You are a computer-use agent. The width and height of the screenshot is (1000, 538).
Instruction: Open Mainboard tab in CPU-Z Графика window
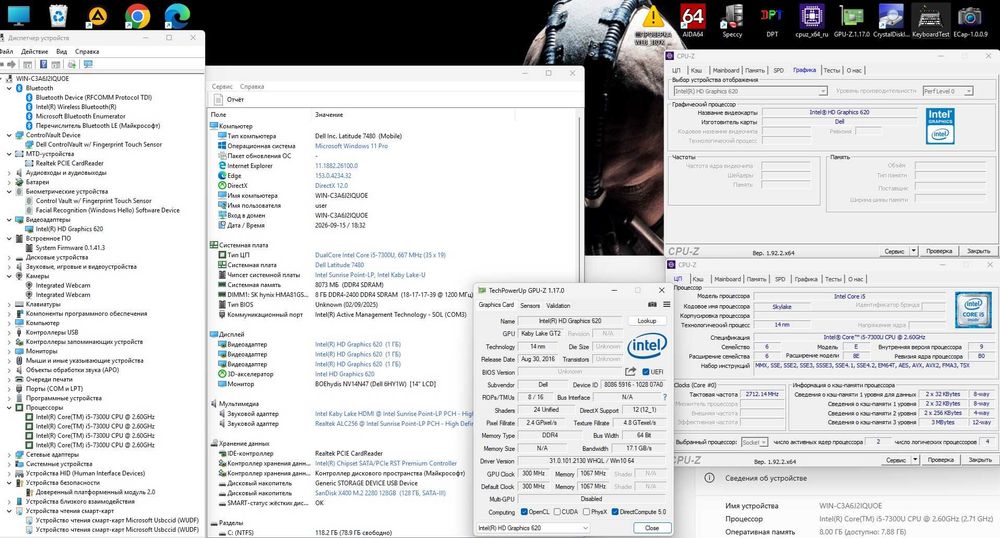point(726,70)
